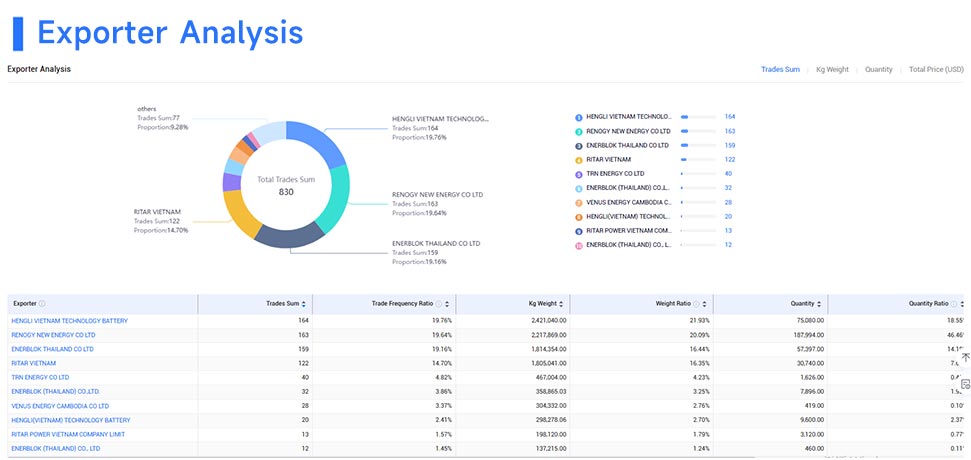
Task: Click the teal RENOGY donut chart segment
Action: [x=337, y=198]
